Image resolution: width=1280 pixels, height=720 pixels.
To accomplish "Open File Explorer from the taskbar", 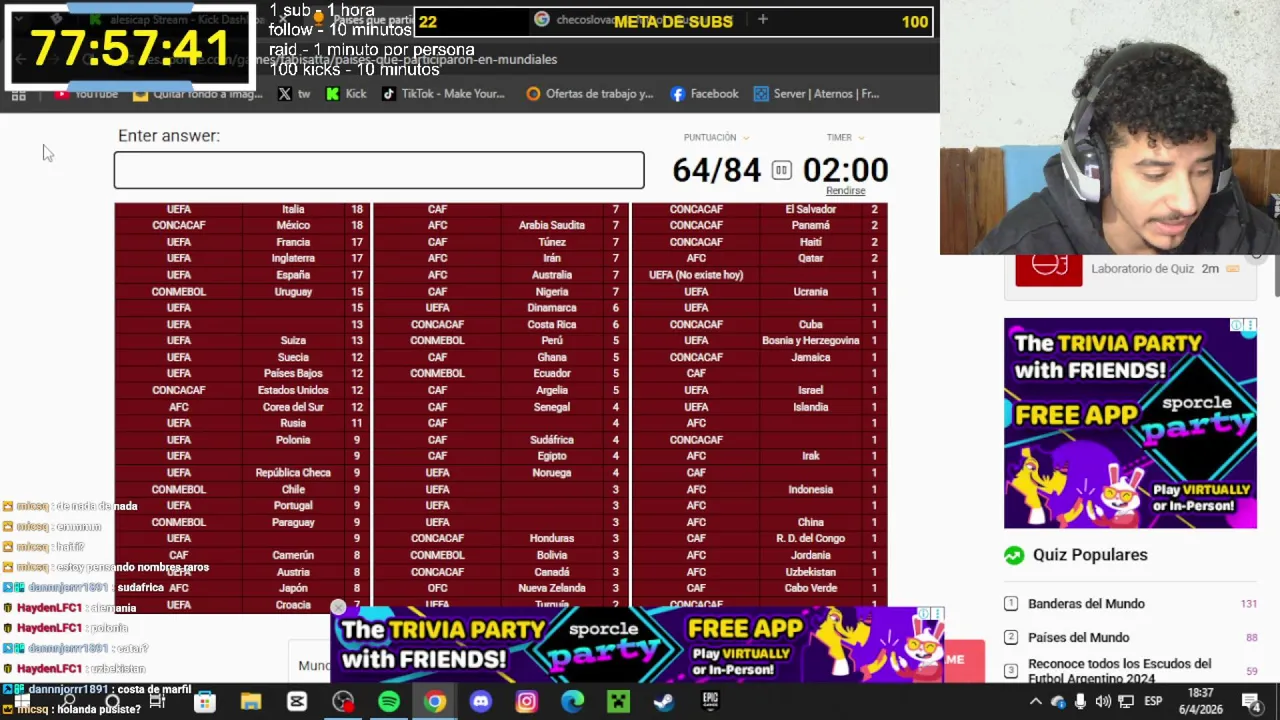I will click(x=250, y=702).
